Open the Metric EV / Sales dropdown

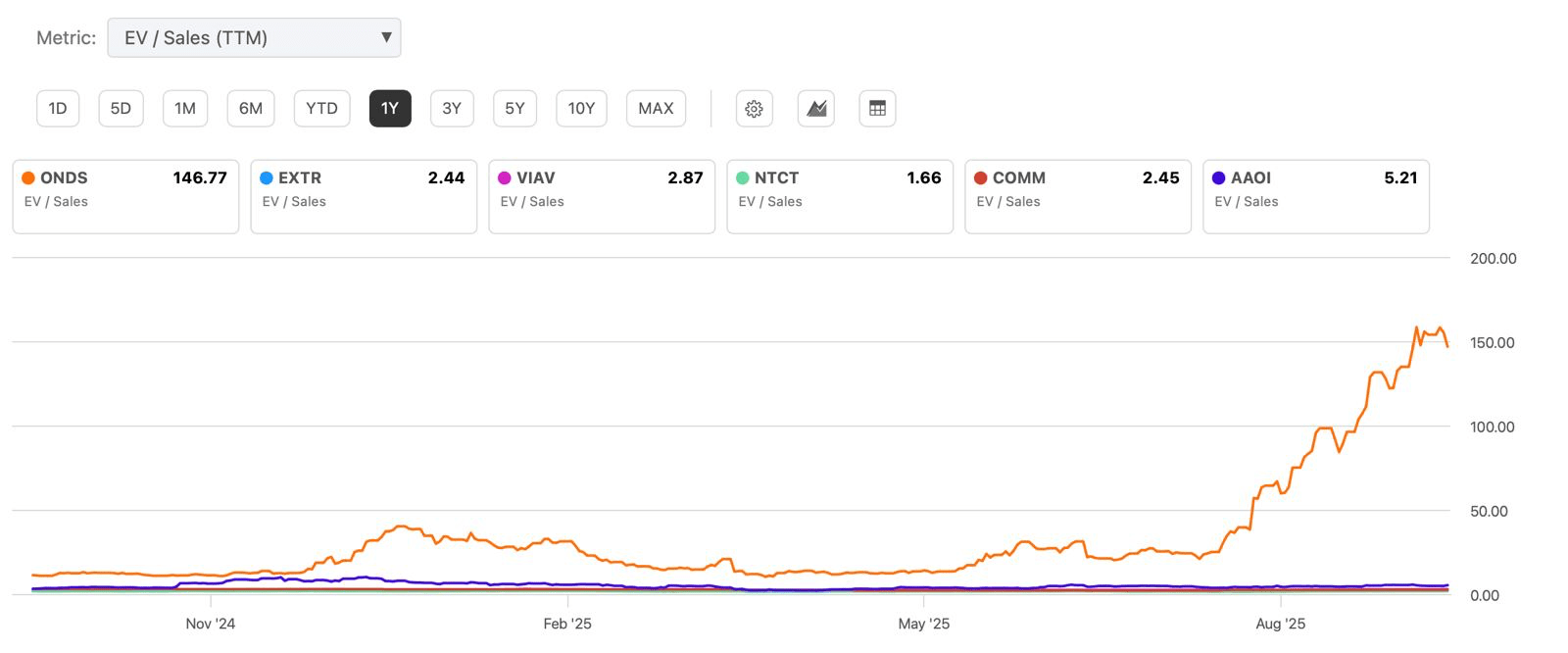(x=254, y=38)
